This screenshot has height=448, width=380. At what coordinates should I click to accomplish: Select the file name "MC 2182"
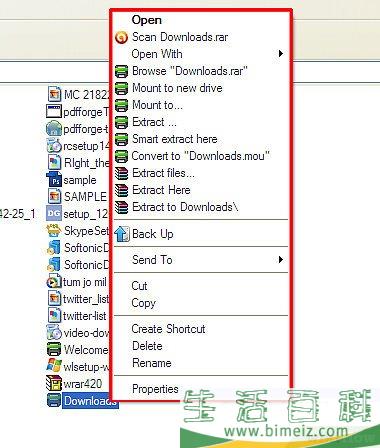click(87, 95)
